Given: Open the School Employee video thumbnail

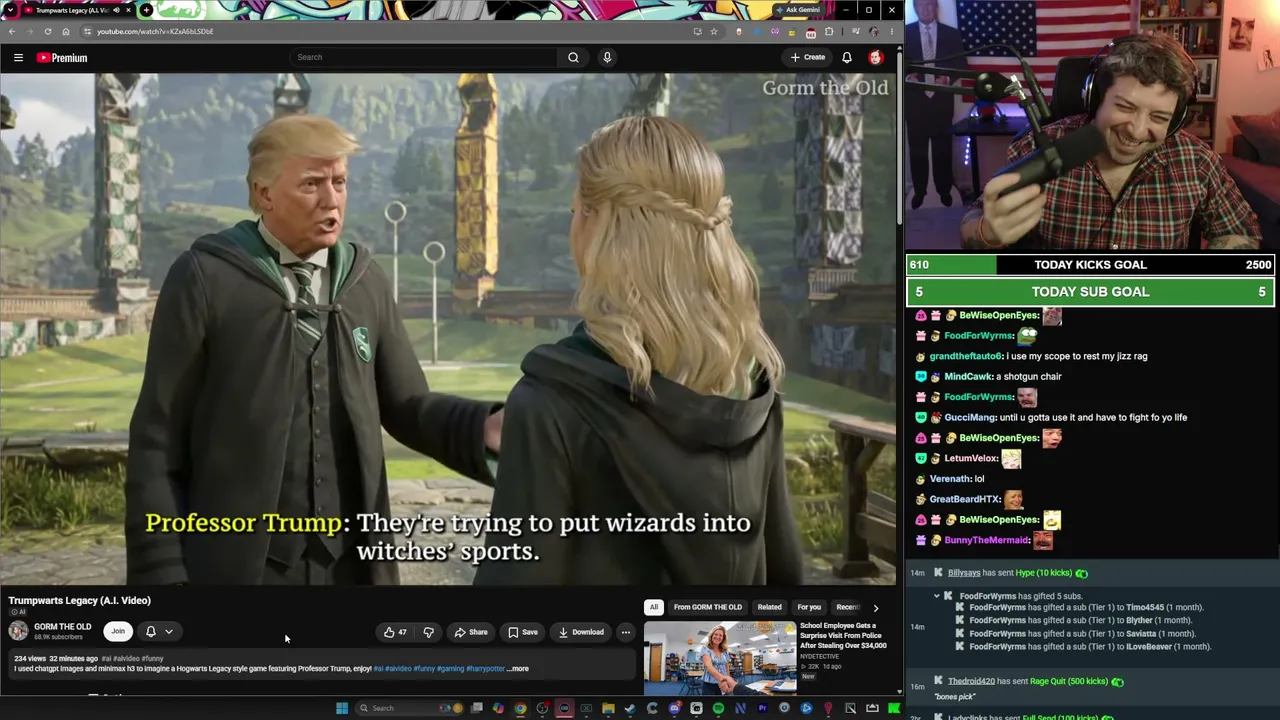Looking at the screenshot, I should click(x=720, y=657).
